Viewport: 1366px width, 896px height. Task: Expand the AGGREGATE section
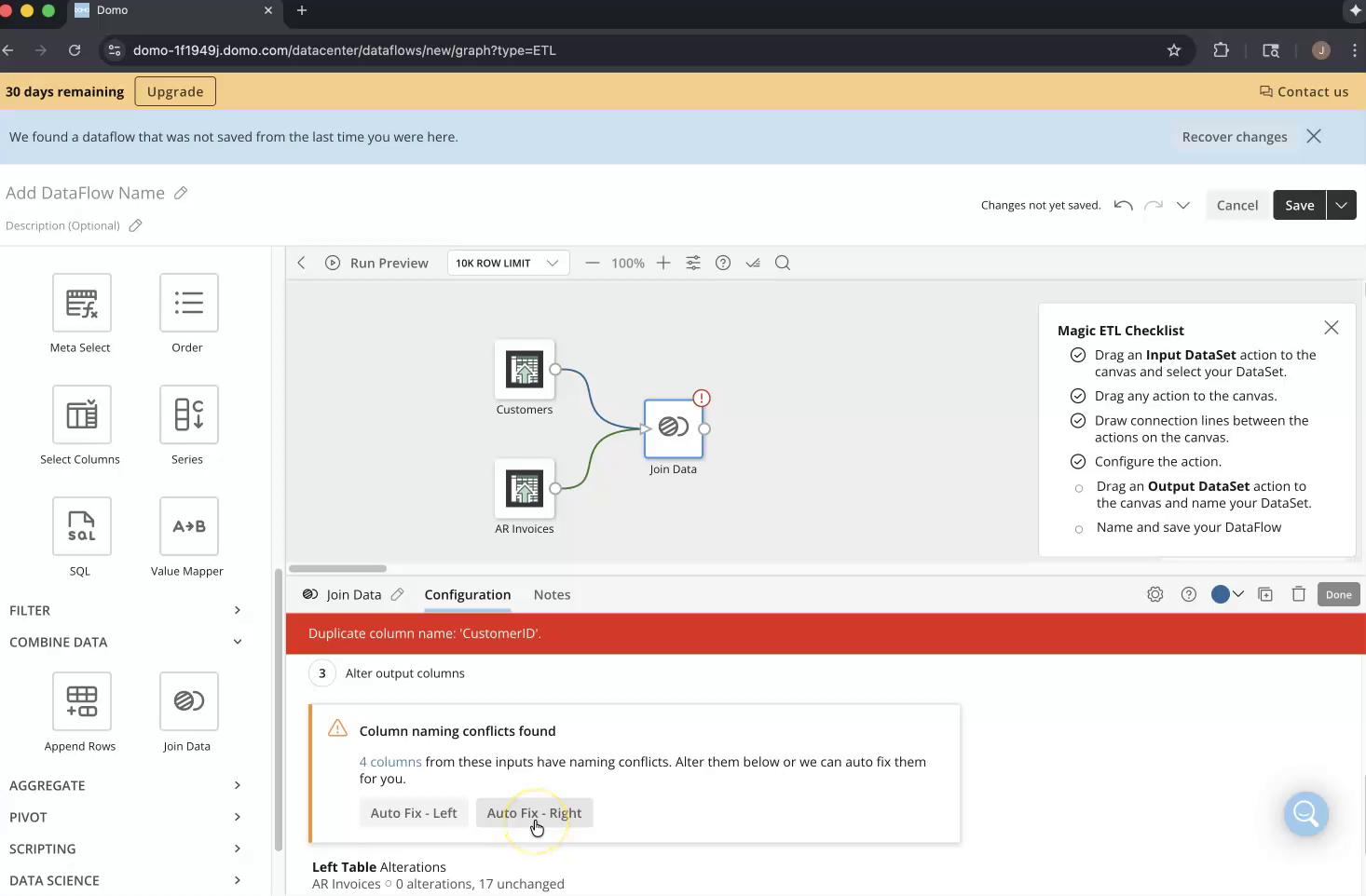coord(126,785)
